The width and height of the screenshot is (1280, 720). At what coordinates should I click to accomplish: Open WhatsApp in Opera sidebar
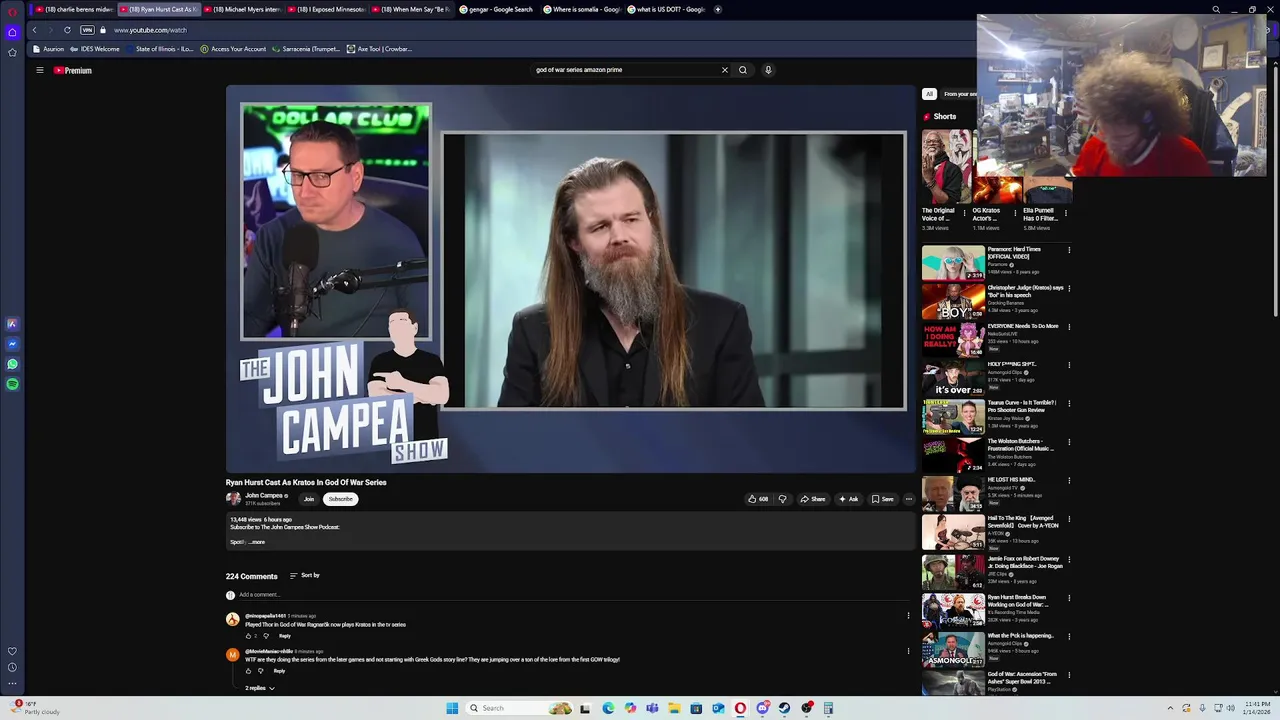(12, 364)
